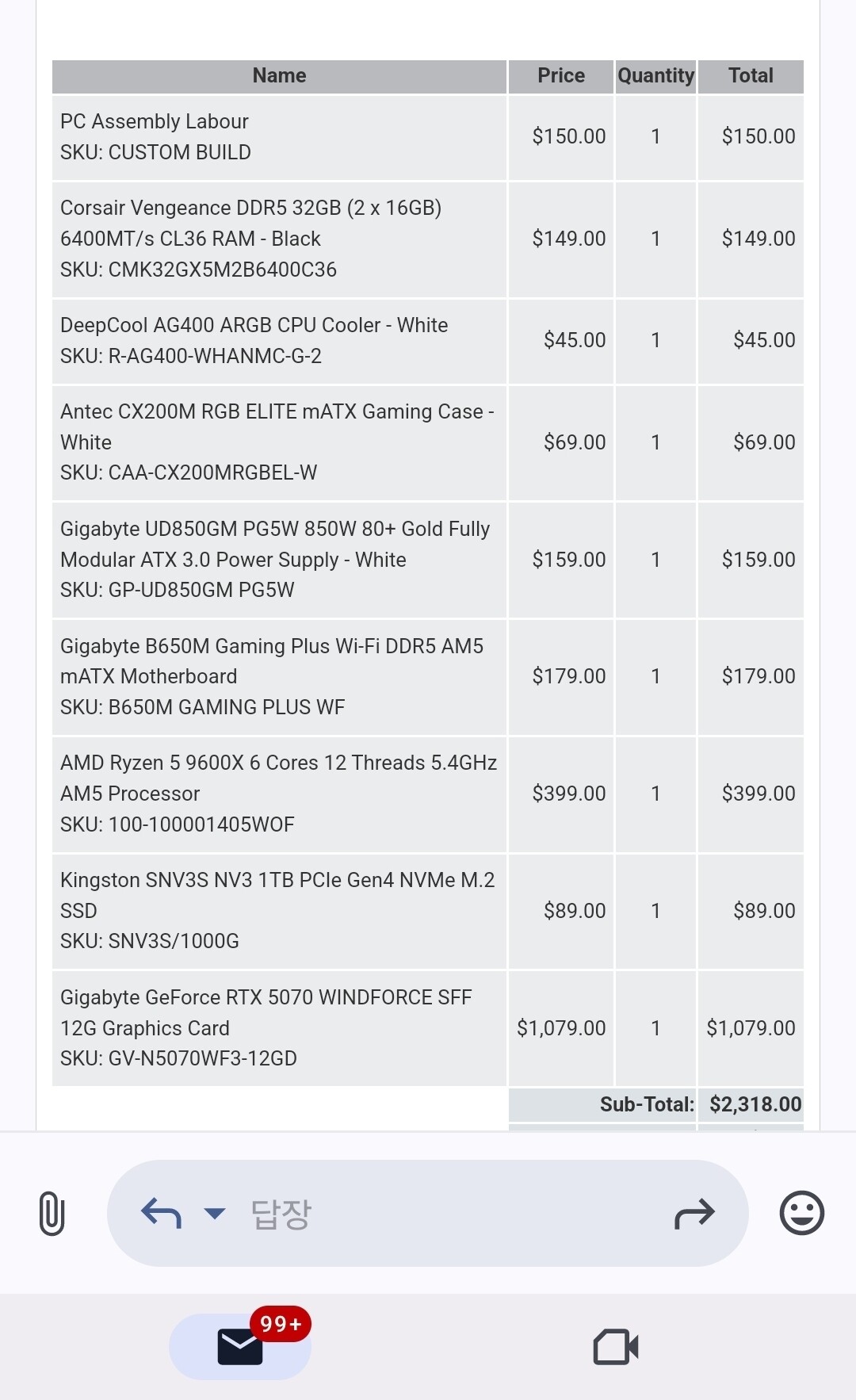Select the Name column header
This screenshot has width=856, height=1400.
[279, 76]
